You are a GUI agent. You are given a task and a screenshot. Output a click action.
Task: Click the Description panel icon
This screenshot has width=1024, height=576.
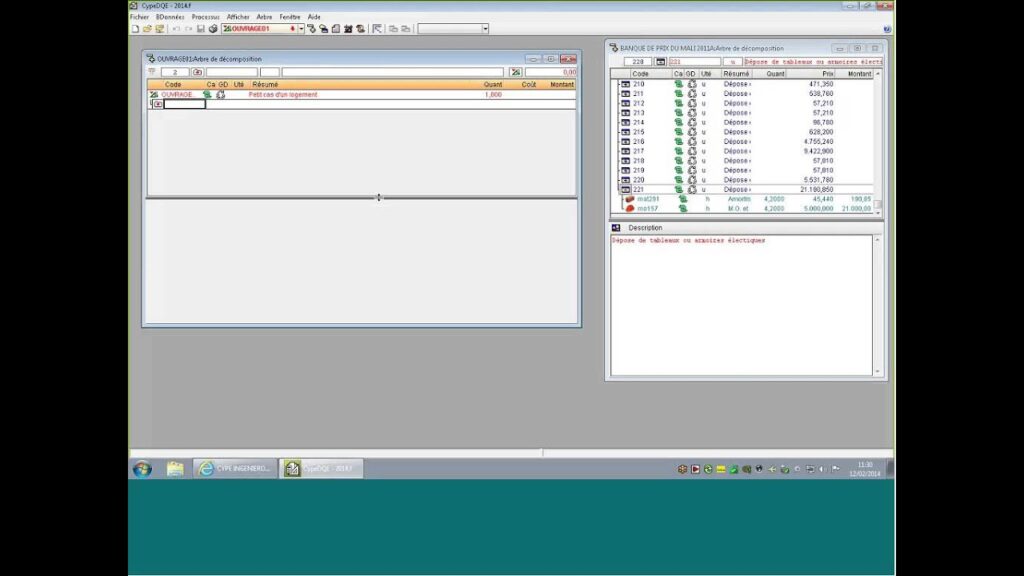click(616, 228)
